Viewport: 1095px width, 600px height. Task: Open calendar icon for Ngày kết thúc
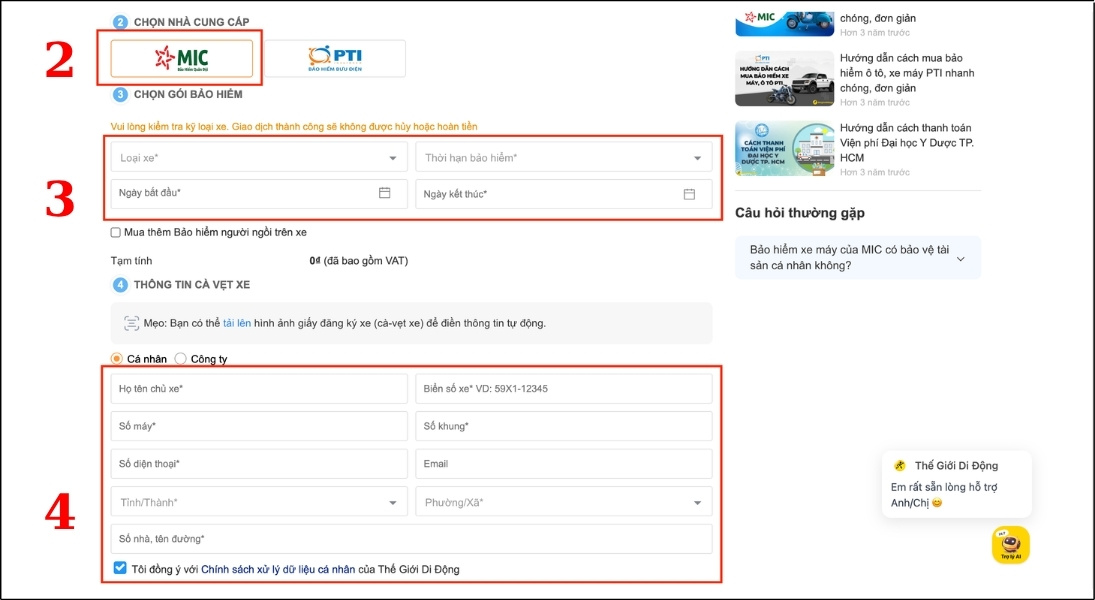coord(689,194)
